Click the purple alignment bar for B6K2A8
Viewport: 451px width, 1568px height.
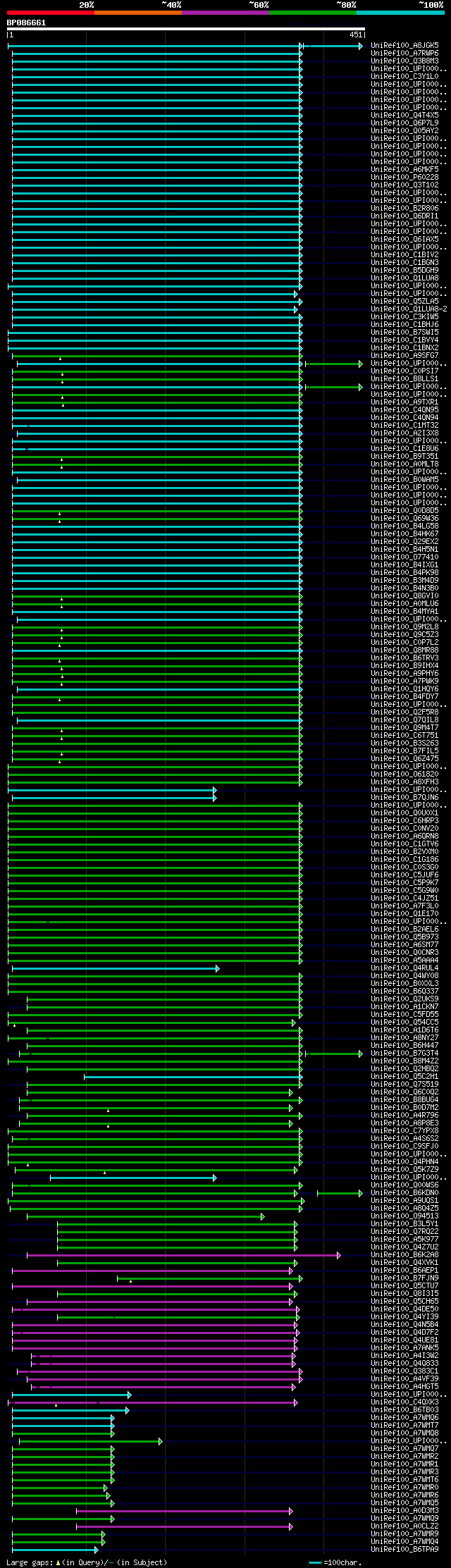pos(183,1255)
